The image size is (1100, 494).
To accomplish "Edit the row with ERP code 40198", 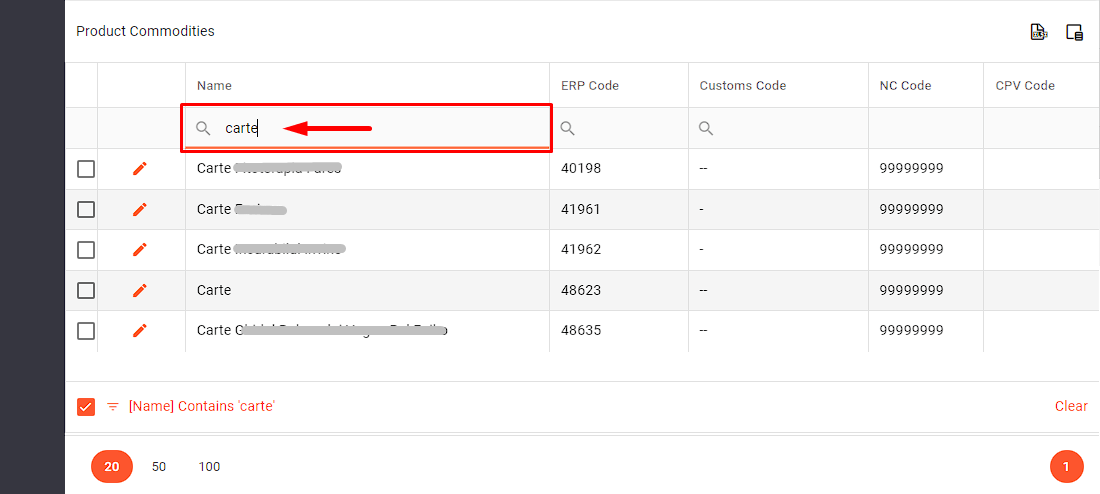I will point(140,168).
